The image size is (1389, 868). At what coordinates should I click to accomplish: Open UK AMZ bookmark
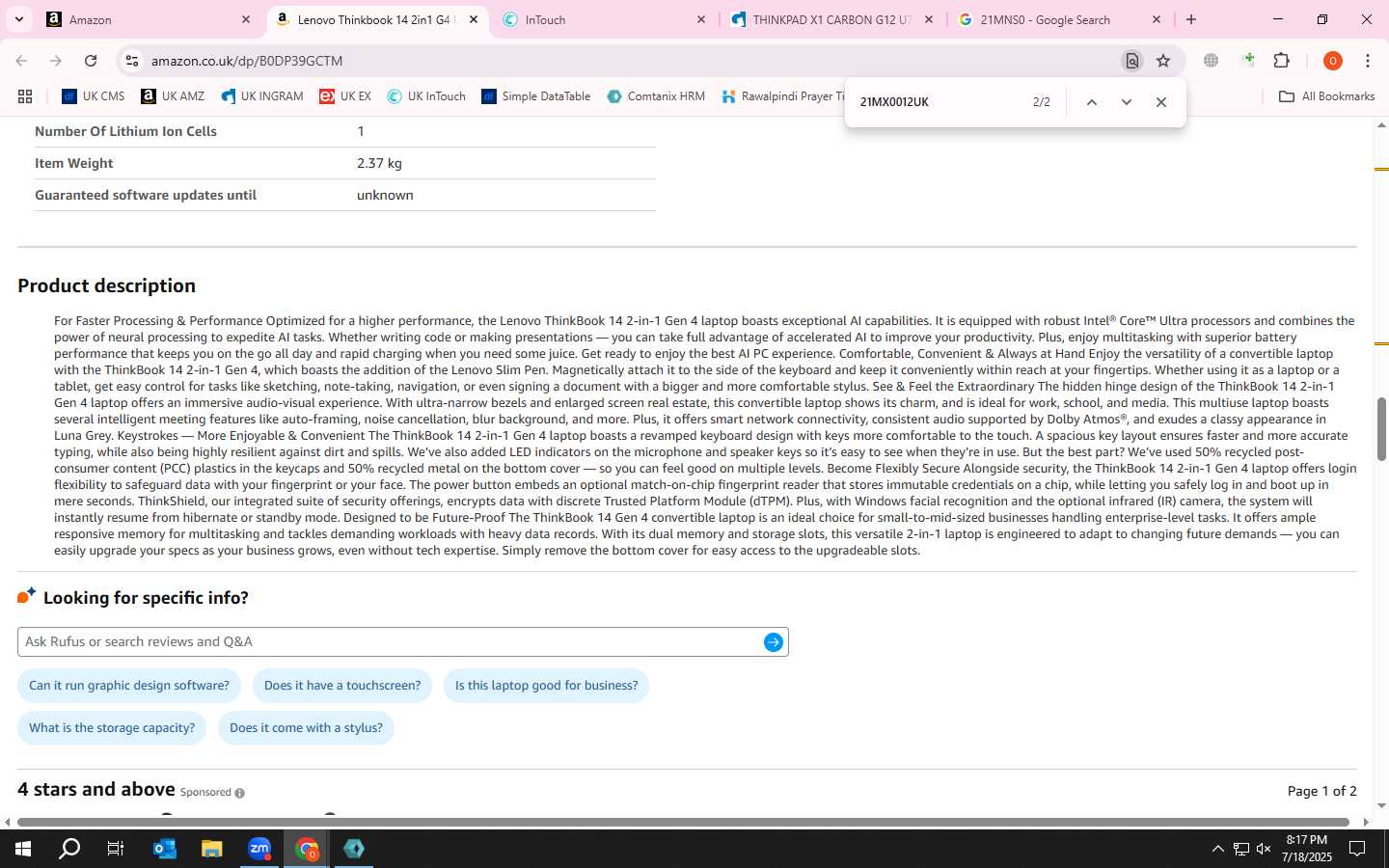[173, 96]
